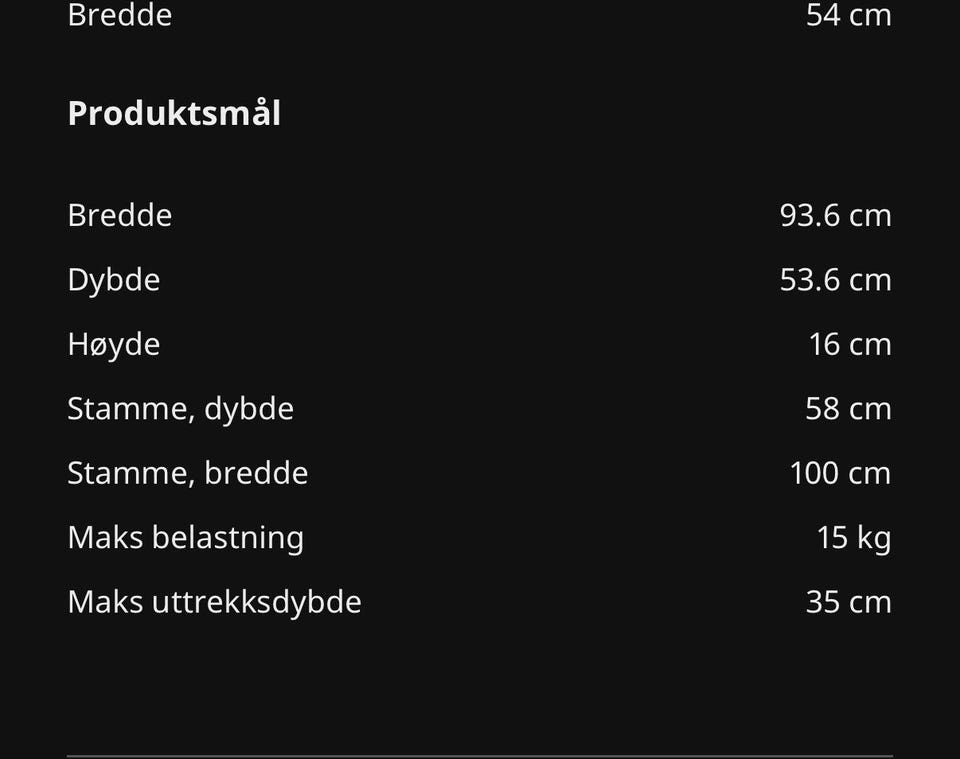Select the 100 cm value
The height and width of the screenshot is (759, 960).
click(x=840, y=472)
